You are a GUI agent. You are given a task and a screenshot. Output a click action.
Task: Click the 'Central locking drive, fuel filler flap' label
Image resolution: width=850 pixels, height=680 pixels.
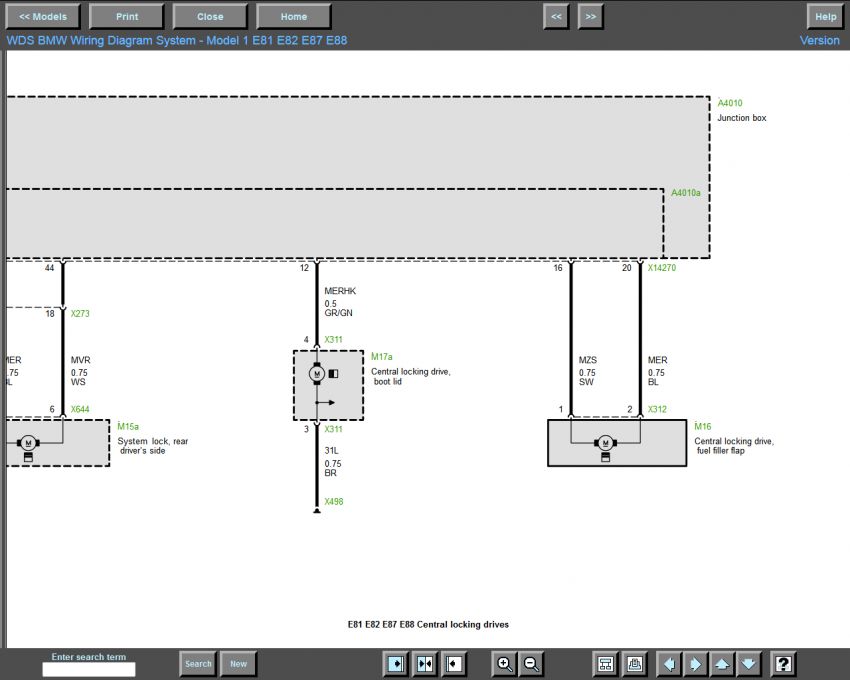tap(734, 446)
